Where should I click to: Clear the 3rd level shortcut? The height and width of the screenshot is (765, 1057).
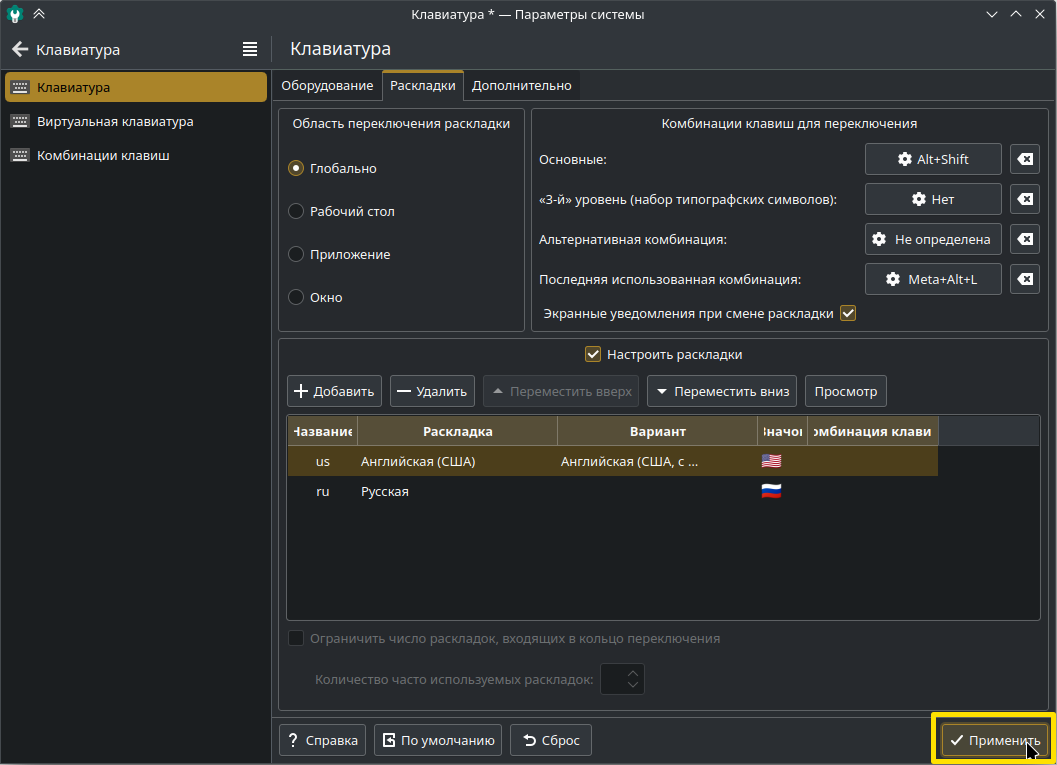click(x=1025, y=199)
